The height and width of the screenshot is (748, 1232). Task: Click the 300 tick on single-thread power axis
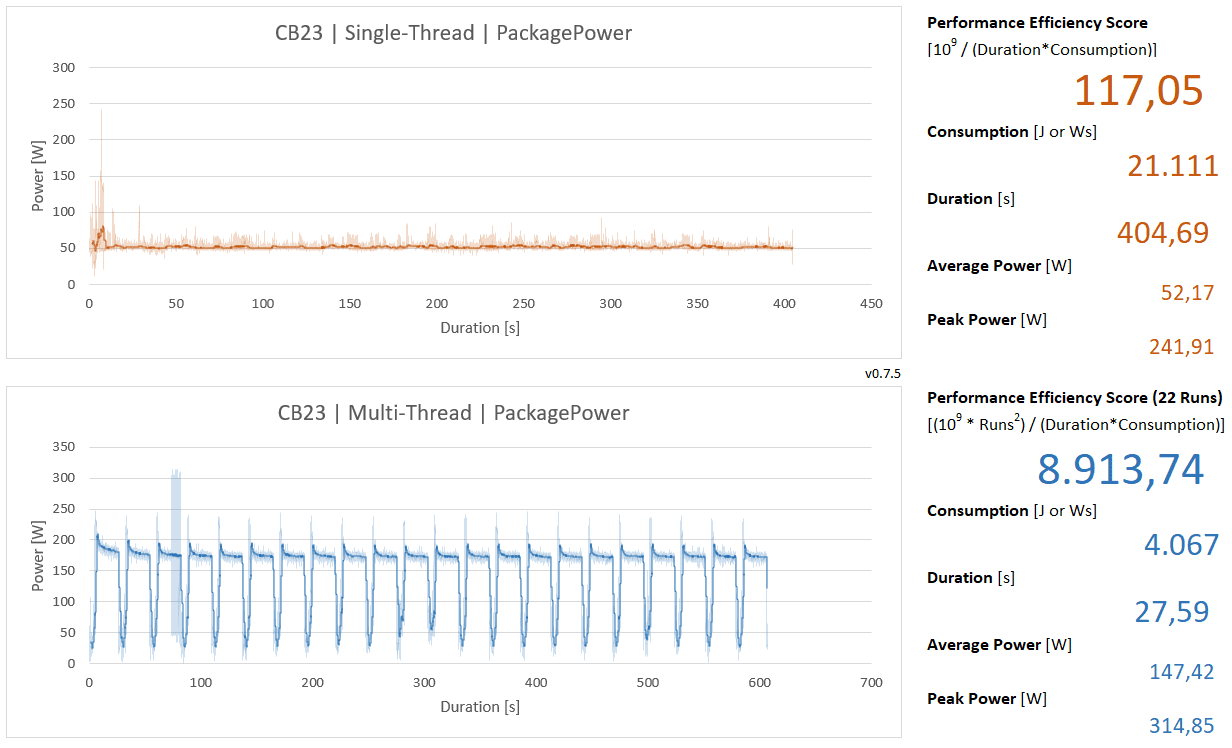[x=63, y=67]
